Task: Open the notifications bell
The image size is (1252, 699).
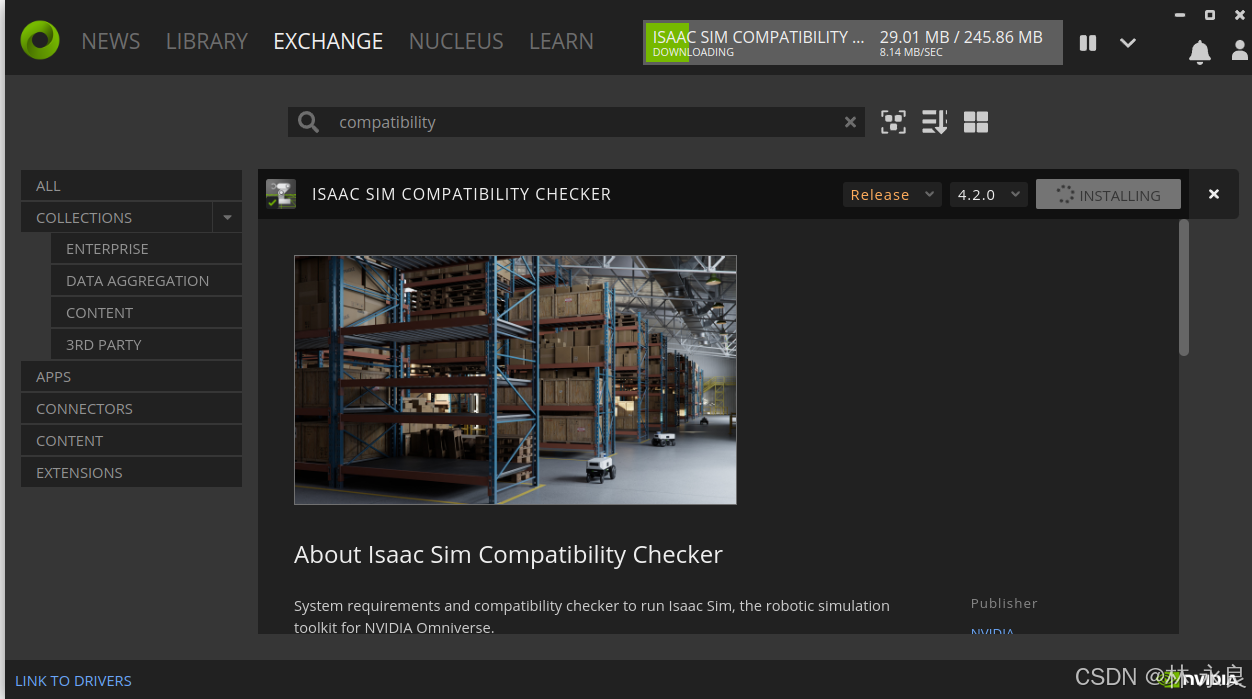Action: click(1200, 52)
